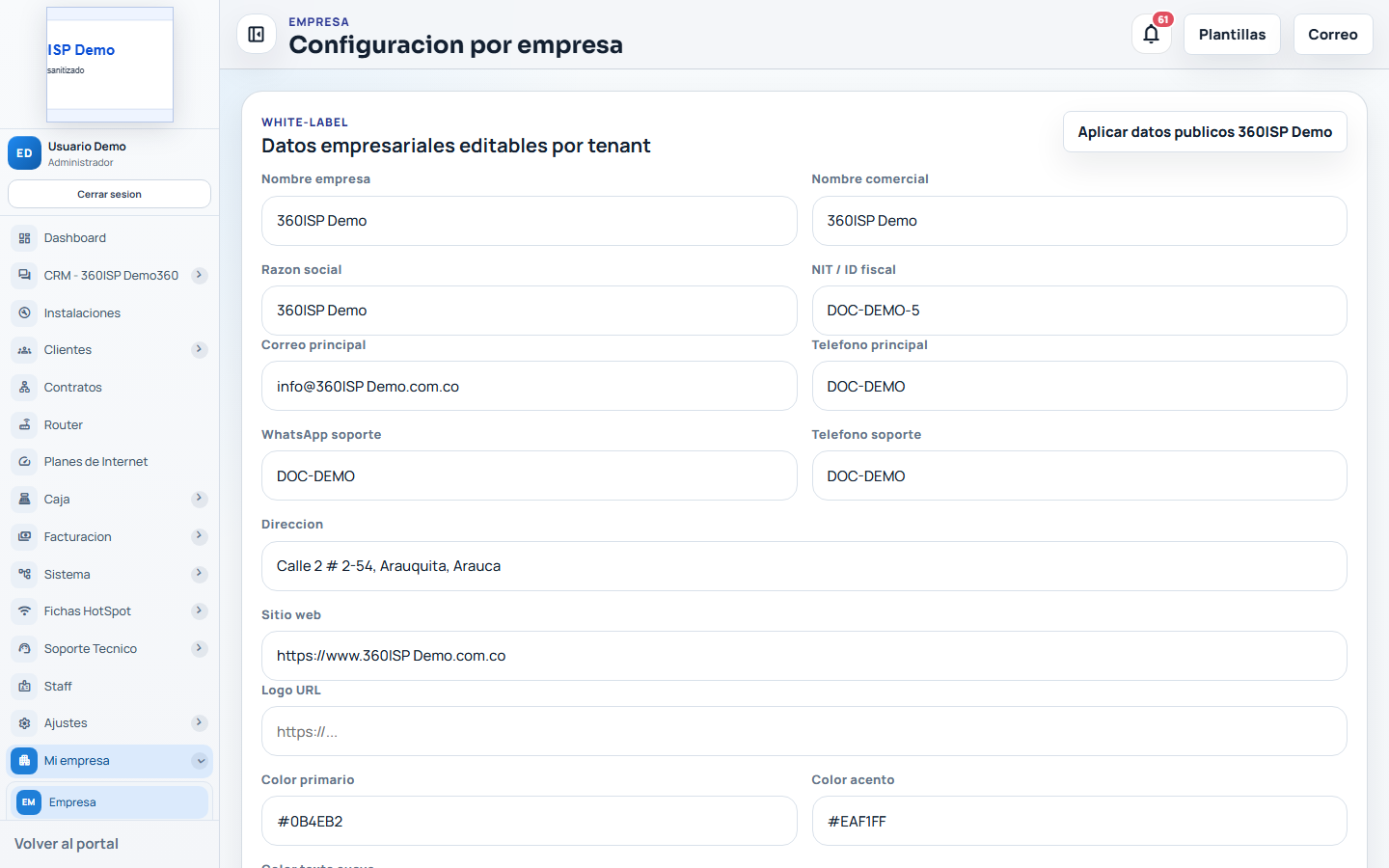1389x868 pixels.
Task: Click the Fichas HotSpot wifi icon
Action: pos(25,611)
